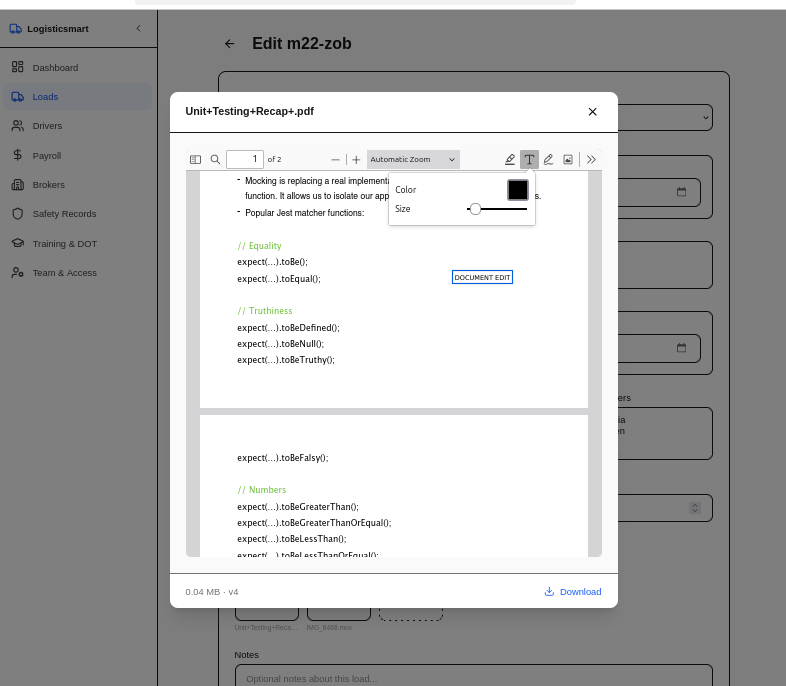Viewport: 786px width, 686px height.
Task: Click the Notes text area
Action: tap(474, 676)
